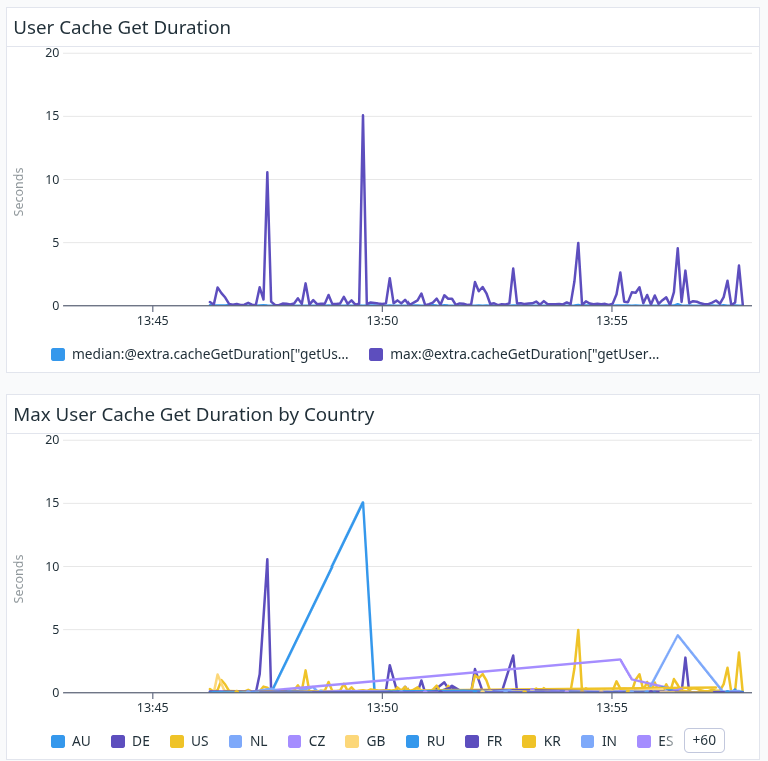Open the User Cache Get Duration title
This screenshot has width=768, height=761.
point(122,27)
